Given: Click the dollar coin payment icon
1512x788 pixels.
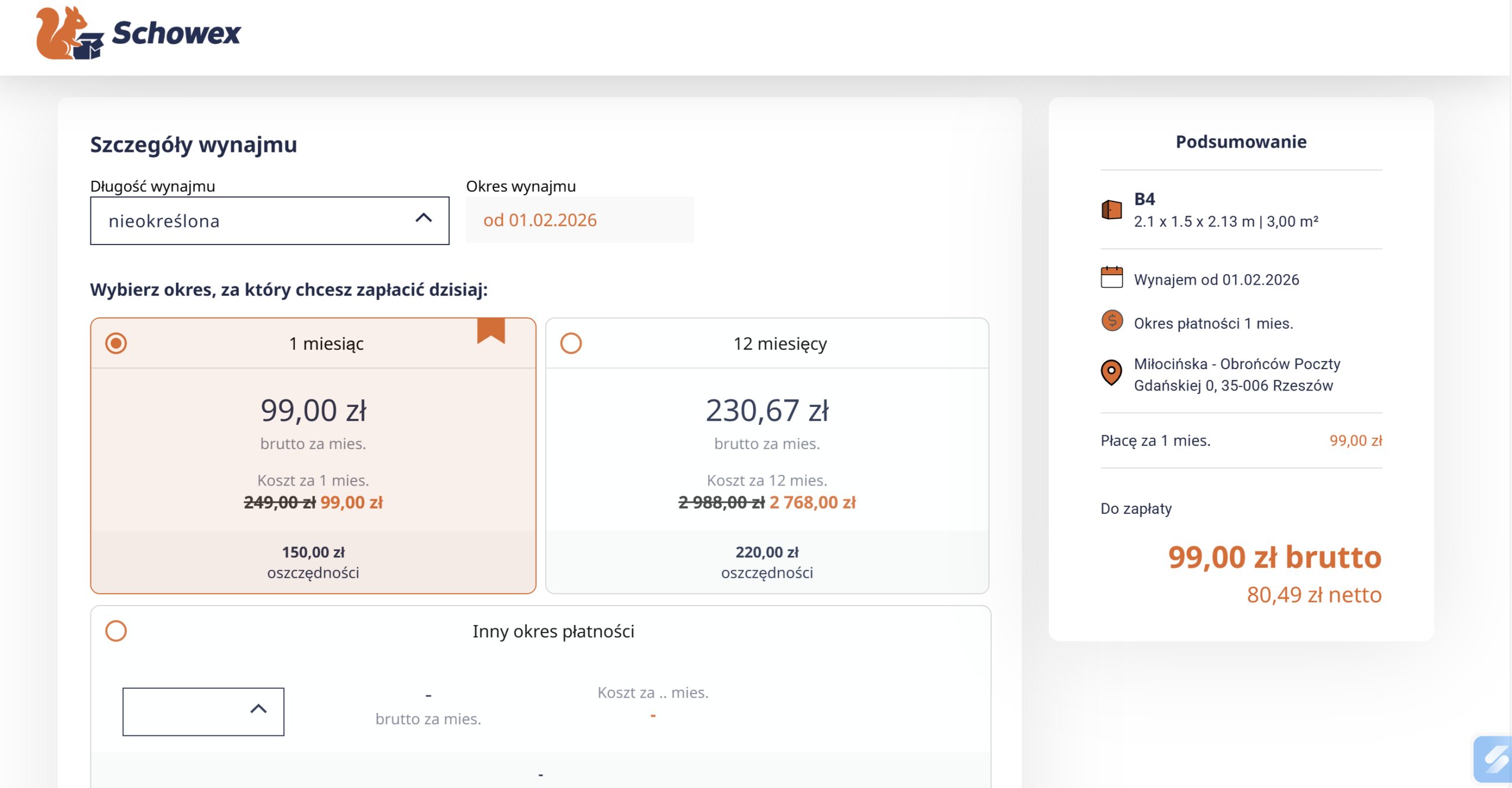Looking at the screenshot, I should tap(1112, 321).
